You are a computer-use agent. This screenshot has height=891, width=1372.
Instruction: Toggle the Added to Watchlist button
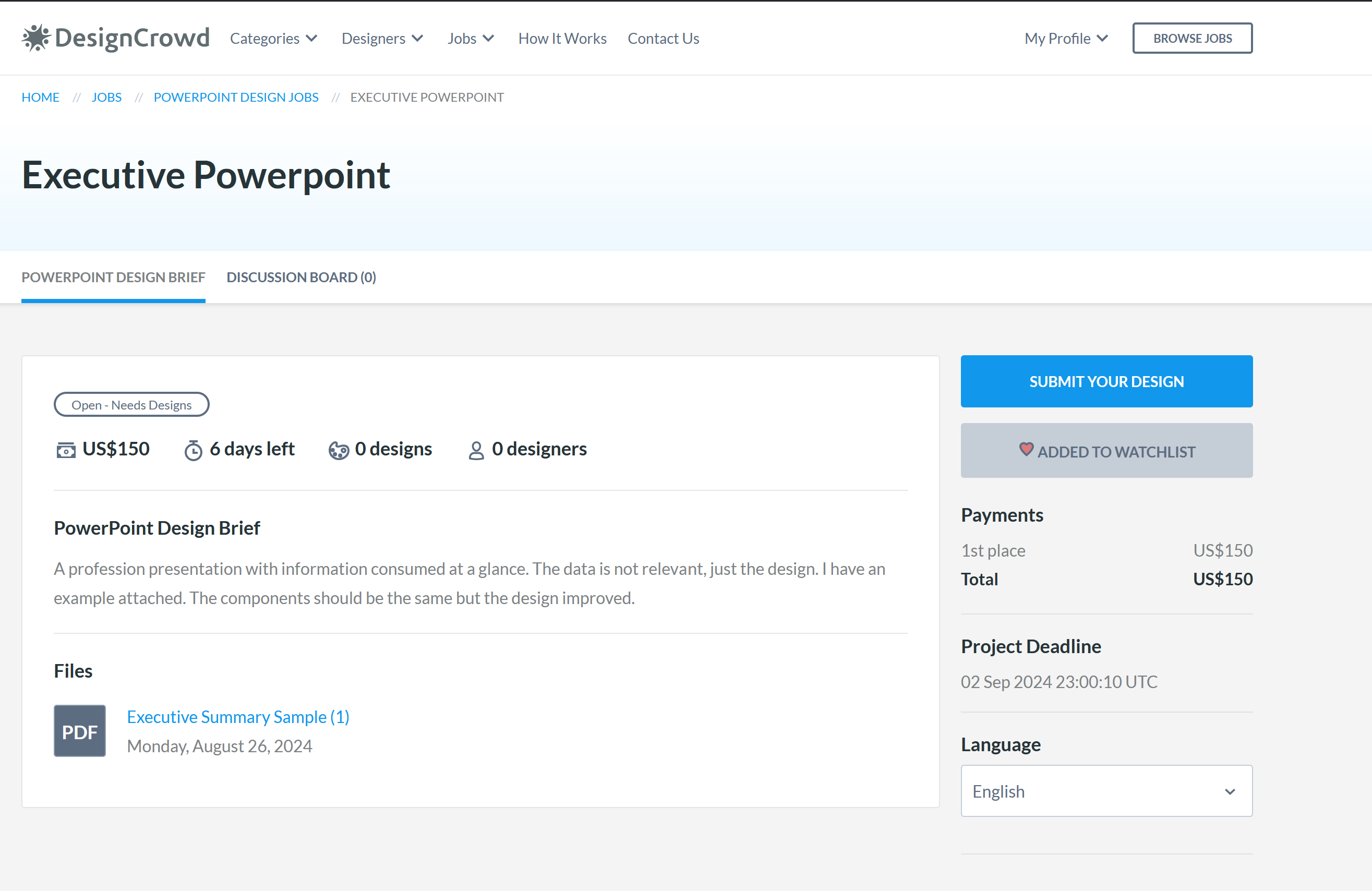[x=1107, y=451]
